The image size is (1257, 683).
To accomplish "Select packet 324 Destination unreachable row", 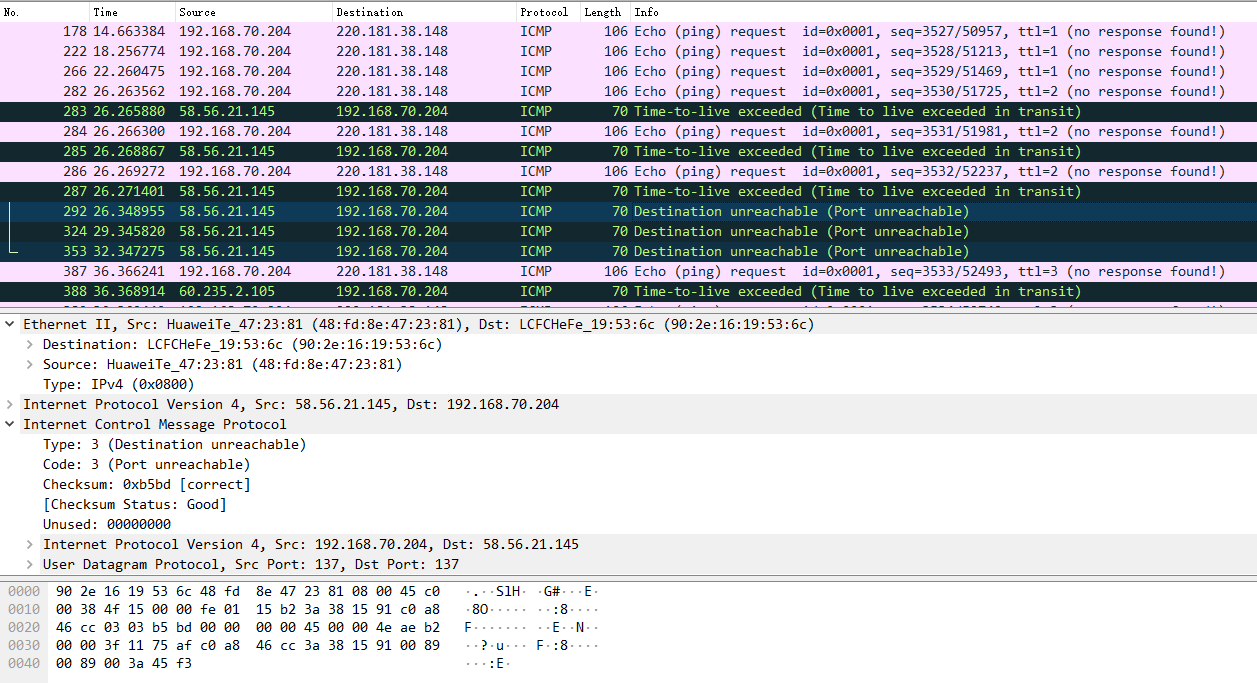I will [x=400, y=231].
